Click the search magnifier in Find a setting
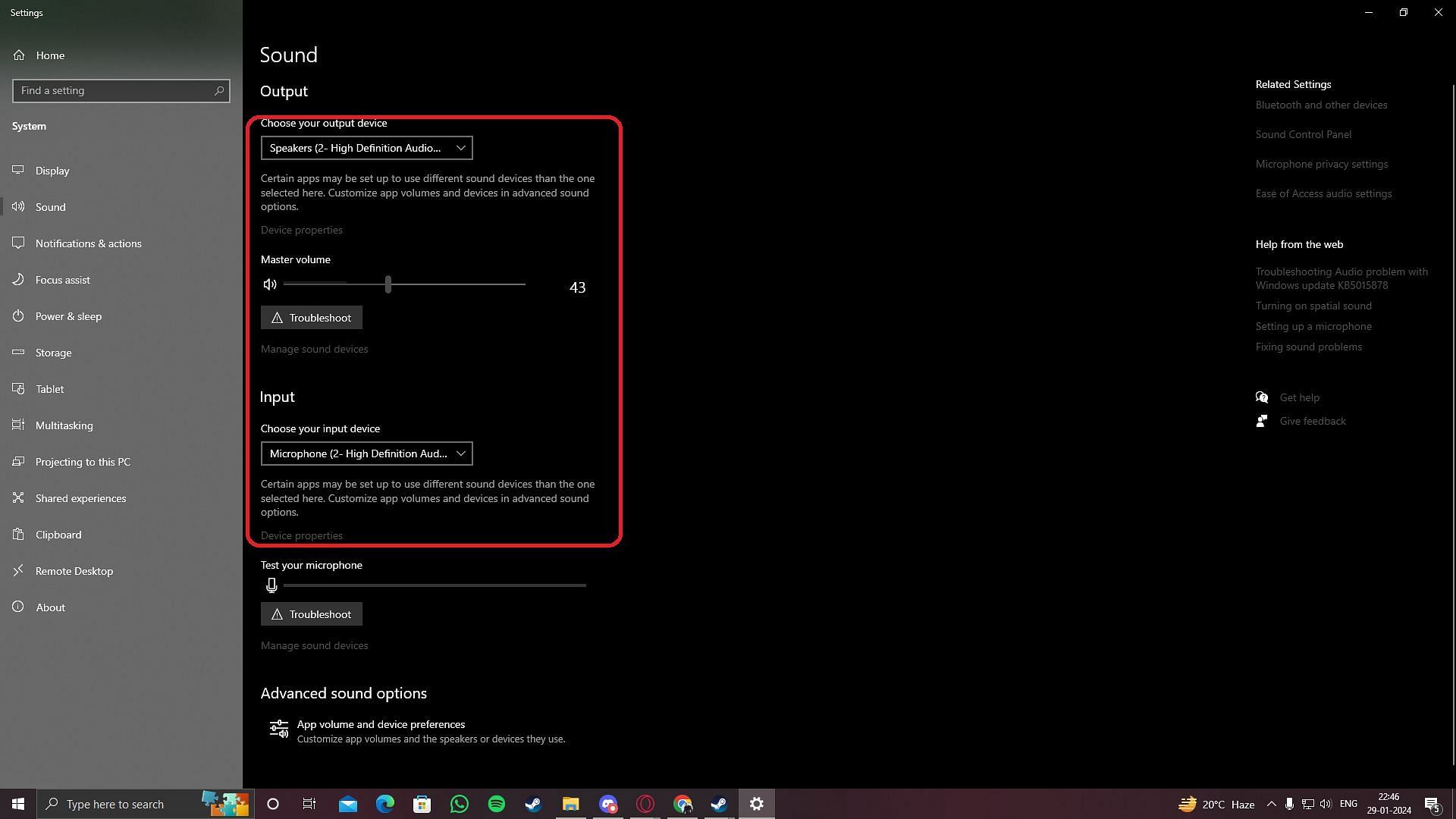 [x=219, y=90]
